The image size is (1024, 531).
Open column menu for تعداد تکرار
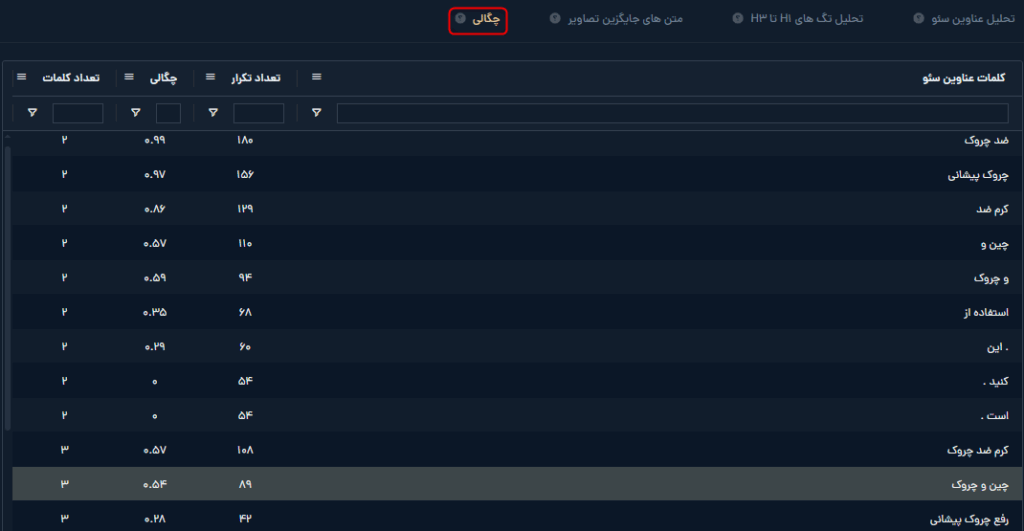tap(211, 77)
